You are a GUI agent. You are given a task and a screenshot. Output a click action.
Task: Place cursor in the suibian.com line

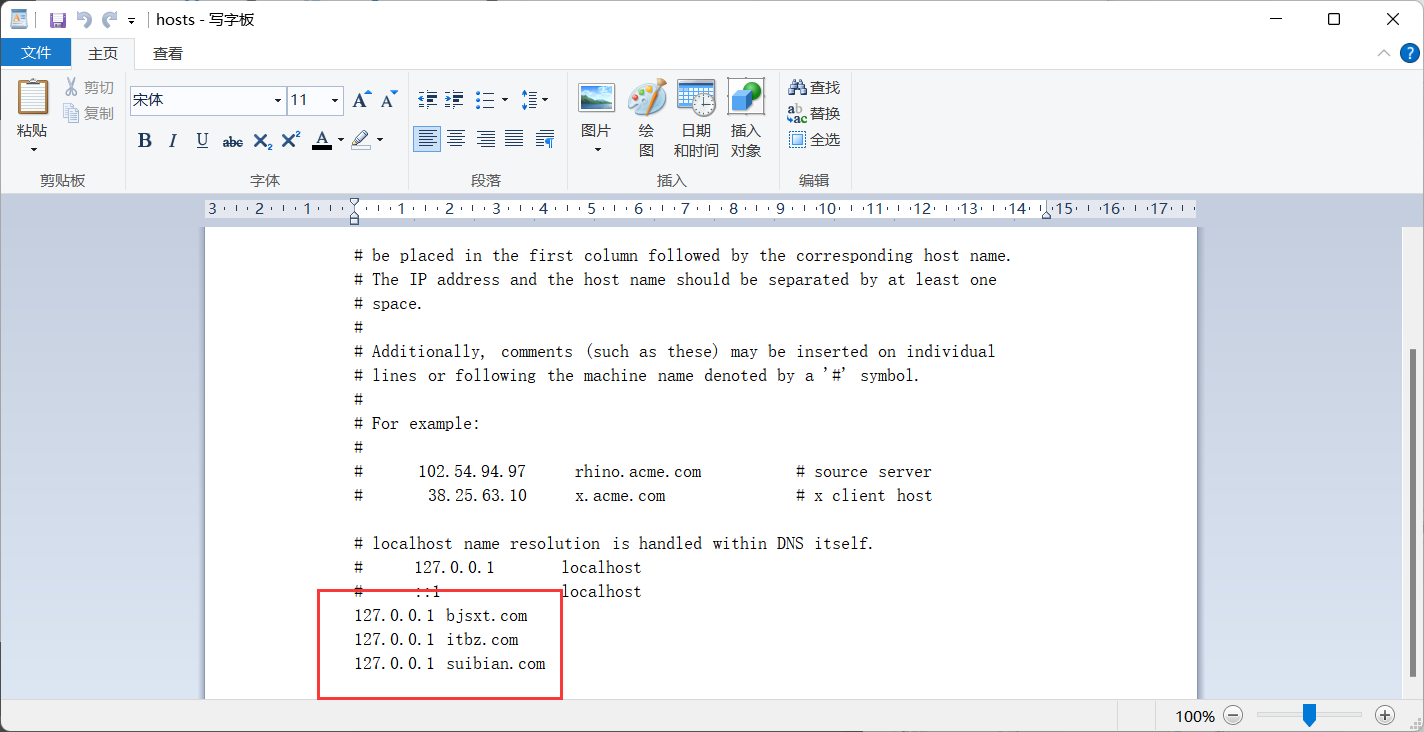pyautogui.click(x=450, y=663)
